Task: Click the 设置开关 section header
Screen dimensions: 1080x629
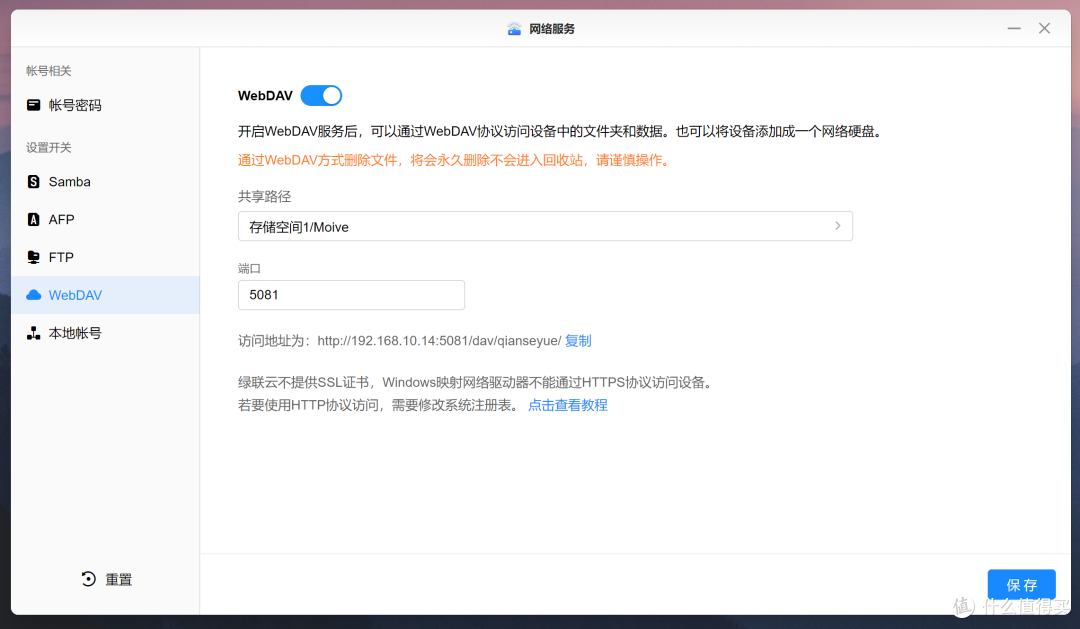Action: (49, 147)
